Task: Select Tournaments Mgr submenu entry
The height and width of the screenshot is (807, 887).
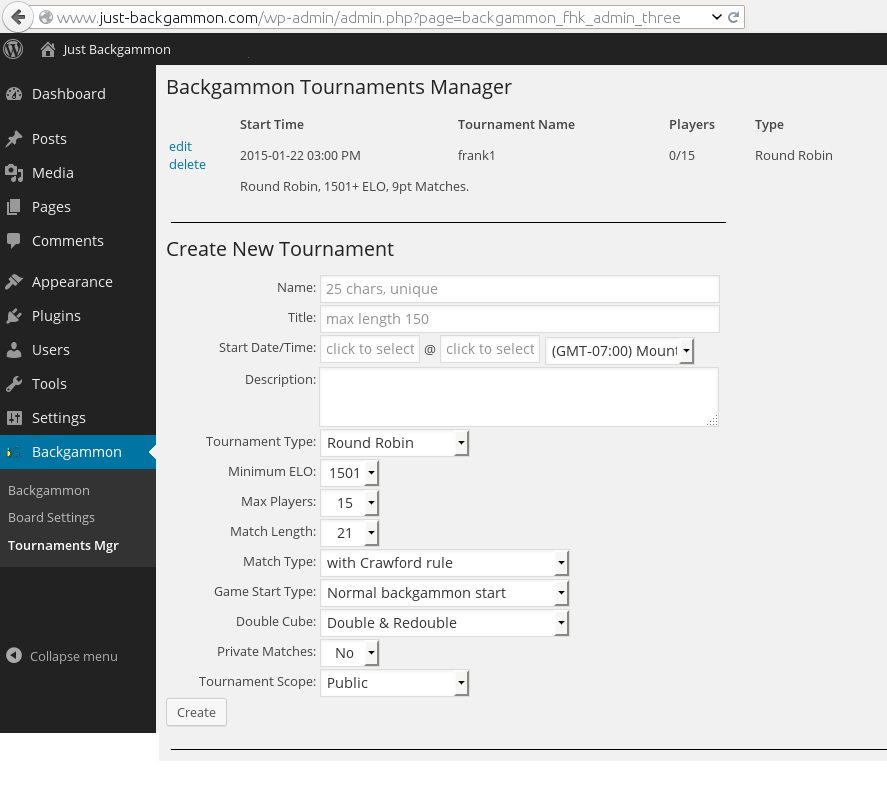Action: (63, 545)
